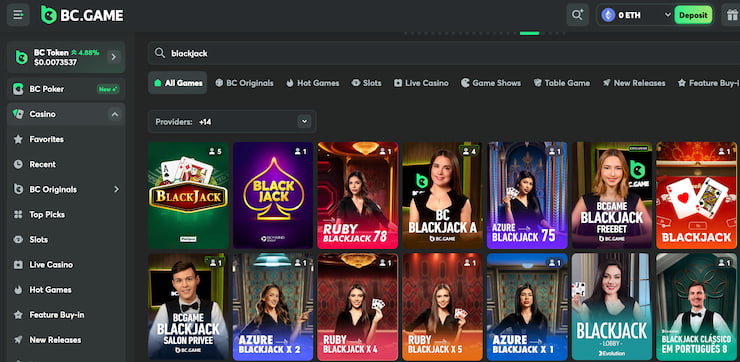This screenshot has height=362, width=740.
Task: Click the Live Casino sidebar icon
Action: 18,265
